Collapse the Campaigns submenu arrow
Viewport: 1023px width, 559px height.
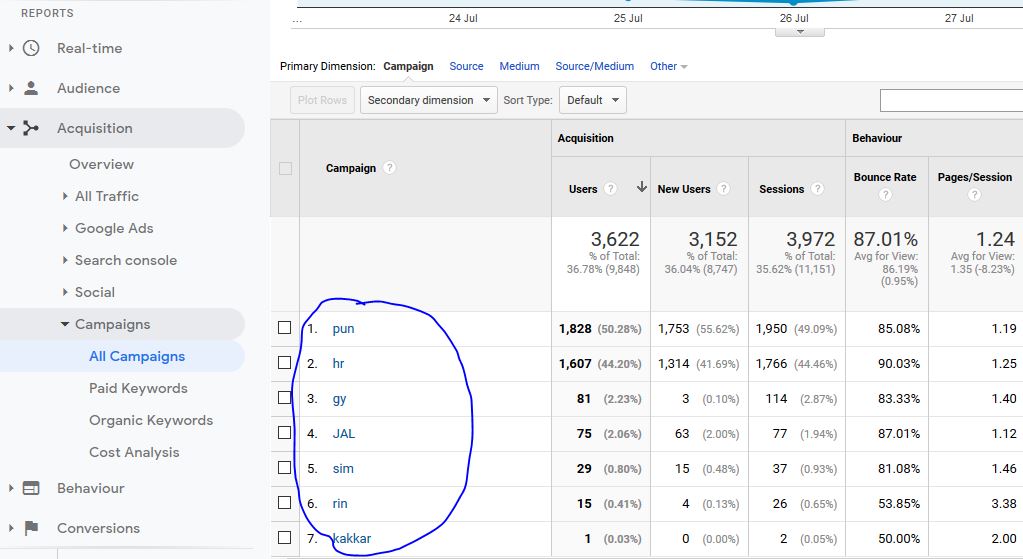pyautogui.click(x=65, y=324)
